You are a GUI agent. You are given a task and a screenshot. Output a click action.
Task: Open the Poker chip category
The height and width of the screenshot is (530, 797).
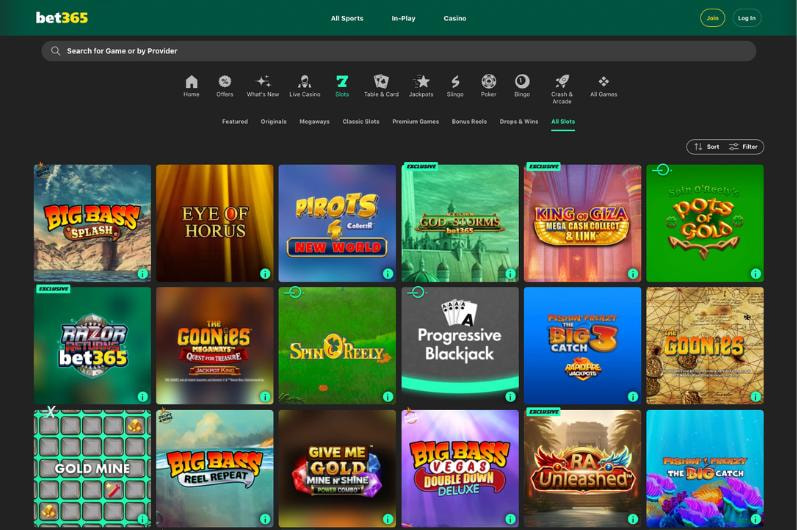click(488, 85)
